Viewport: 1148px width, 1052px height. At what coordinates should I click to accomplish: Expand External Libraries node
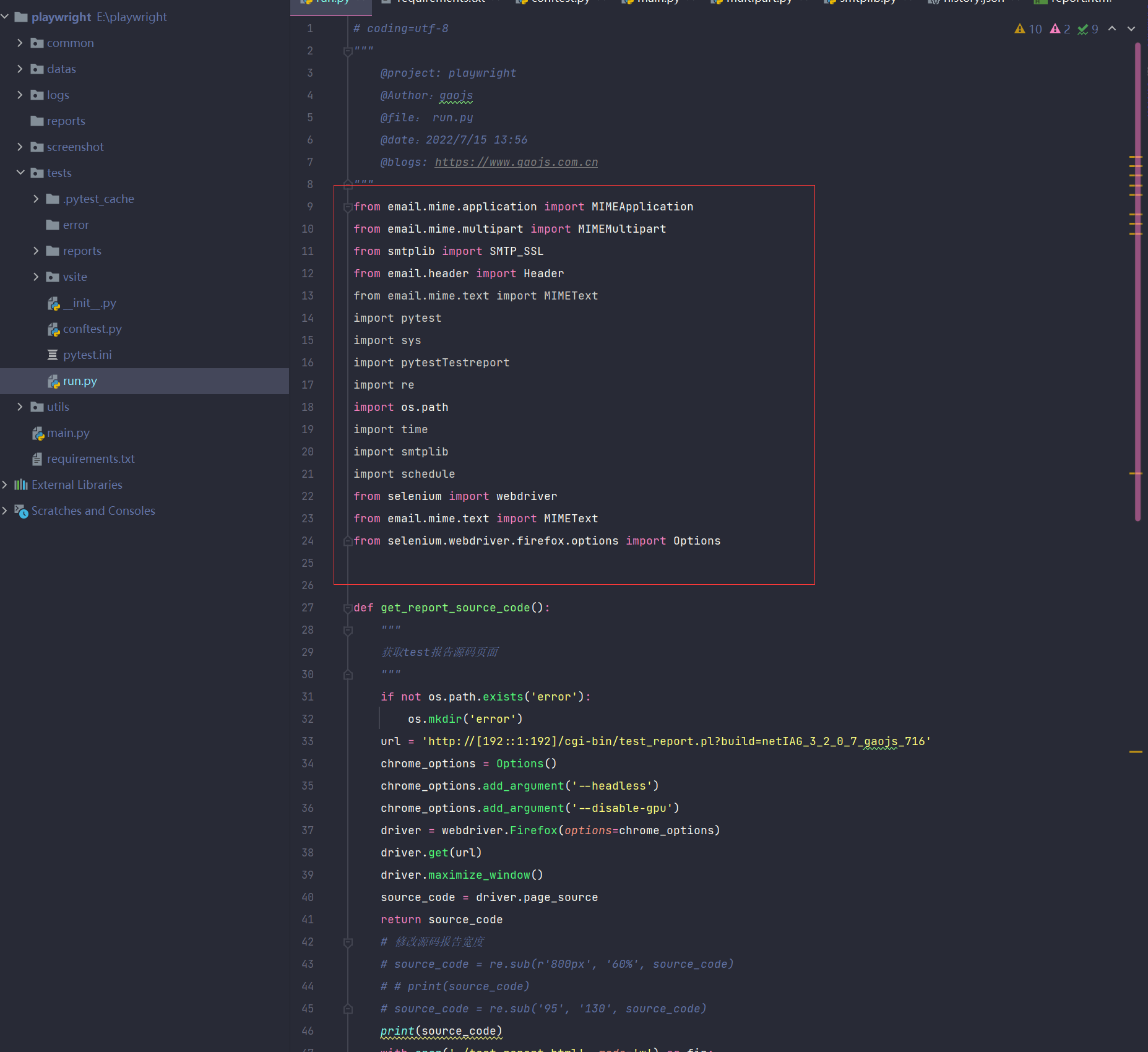point(4,485)
